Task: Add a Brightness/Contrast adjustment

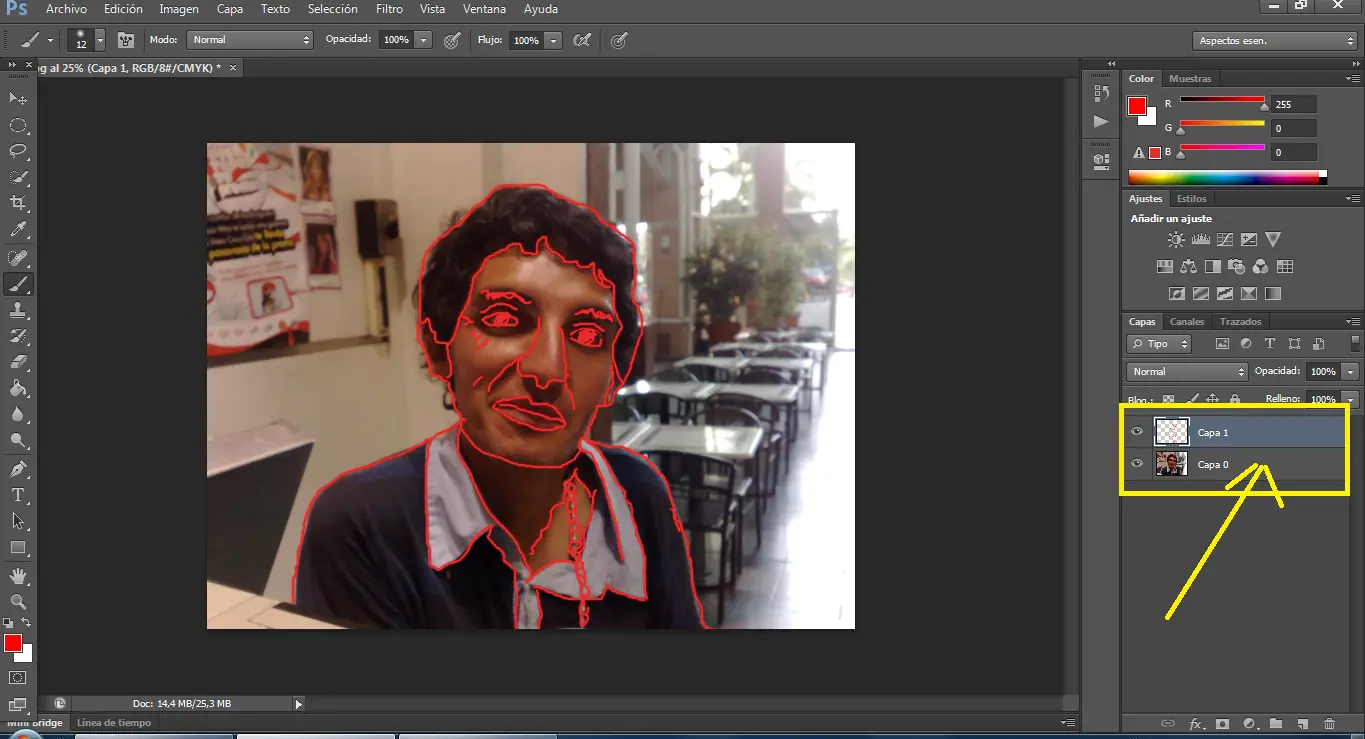Action: point(1176,240)
